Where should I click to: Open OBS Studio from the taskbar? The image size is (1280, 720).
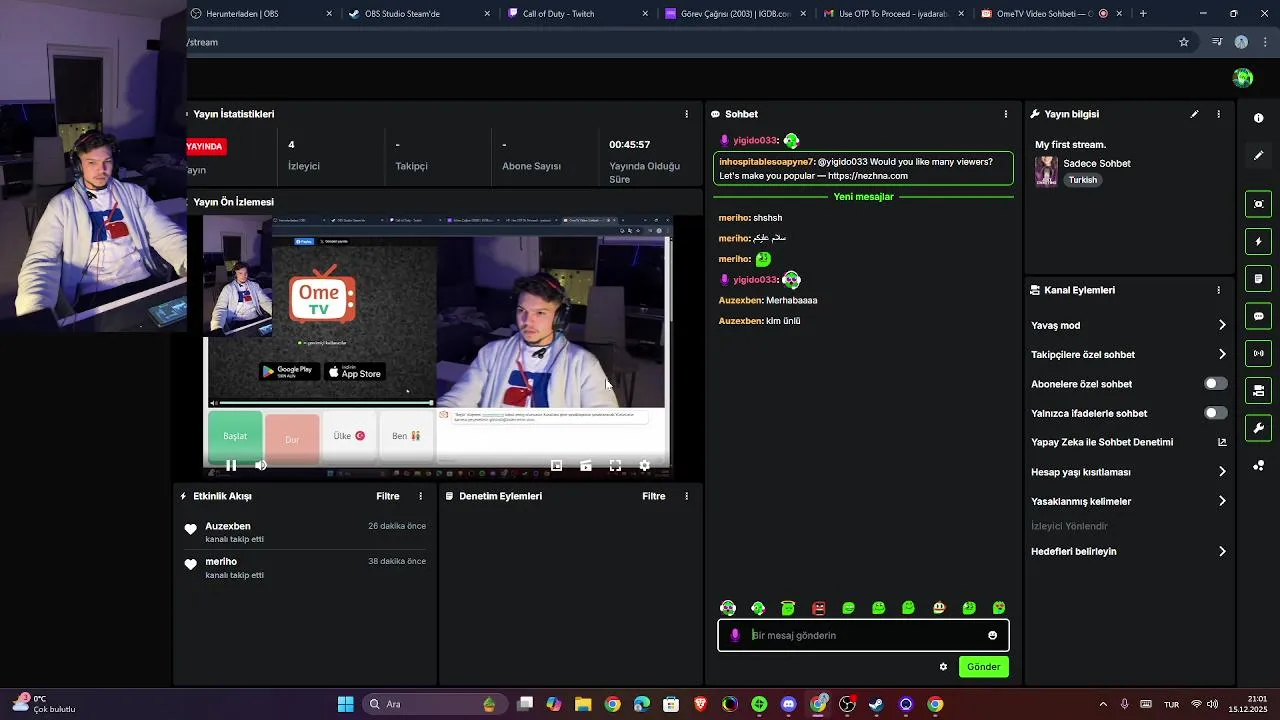[847, 704]
